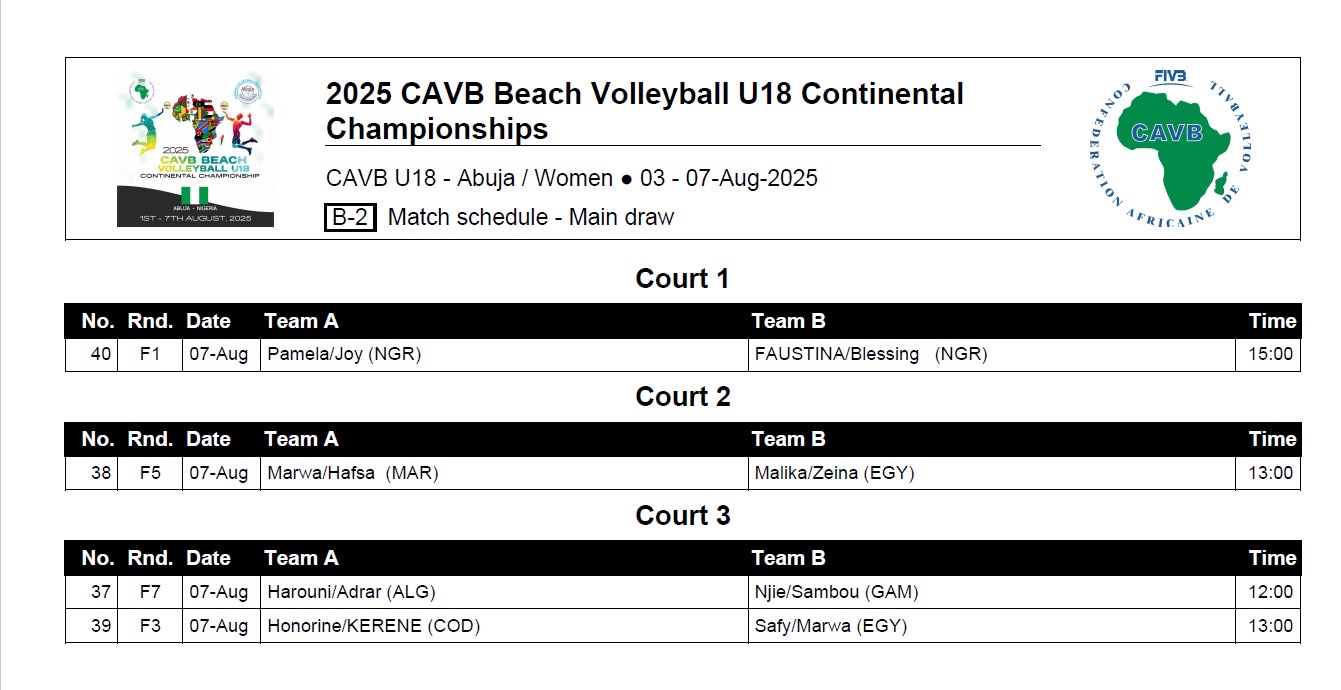
Task: Select FAUSTINA/Blessing (NGR) team cell
Action: (x=990, y=355)
